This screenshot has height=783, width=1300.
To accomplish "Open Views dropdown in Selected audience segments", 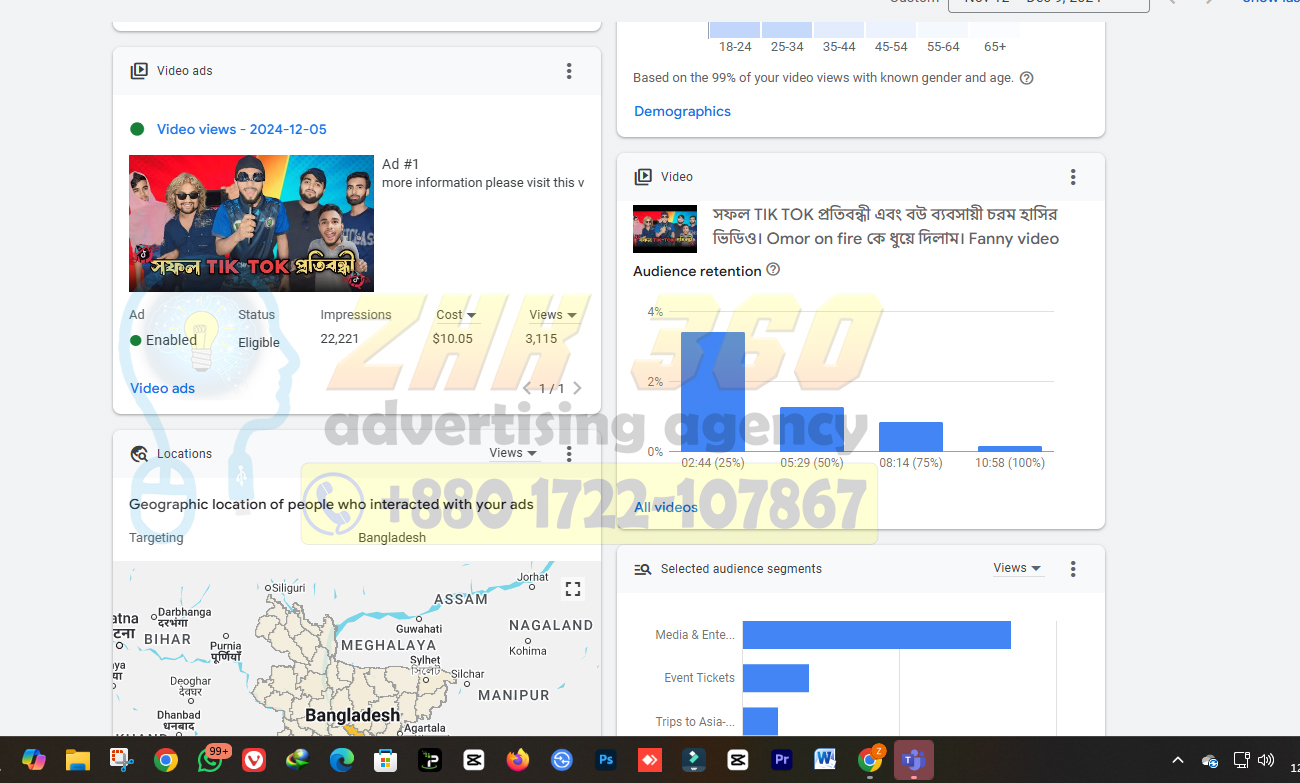I will point(1017,568).
